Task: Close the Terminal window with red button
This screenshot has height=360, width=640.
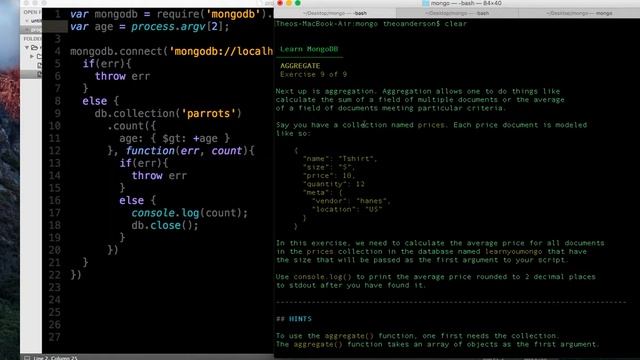Action: pos(280,3)
